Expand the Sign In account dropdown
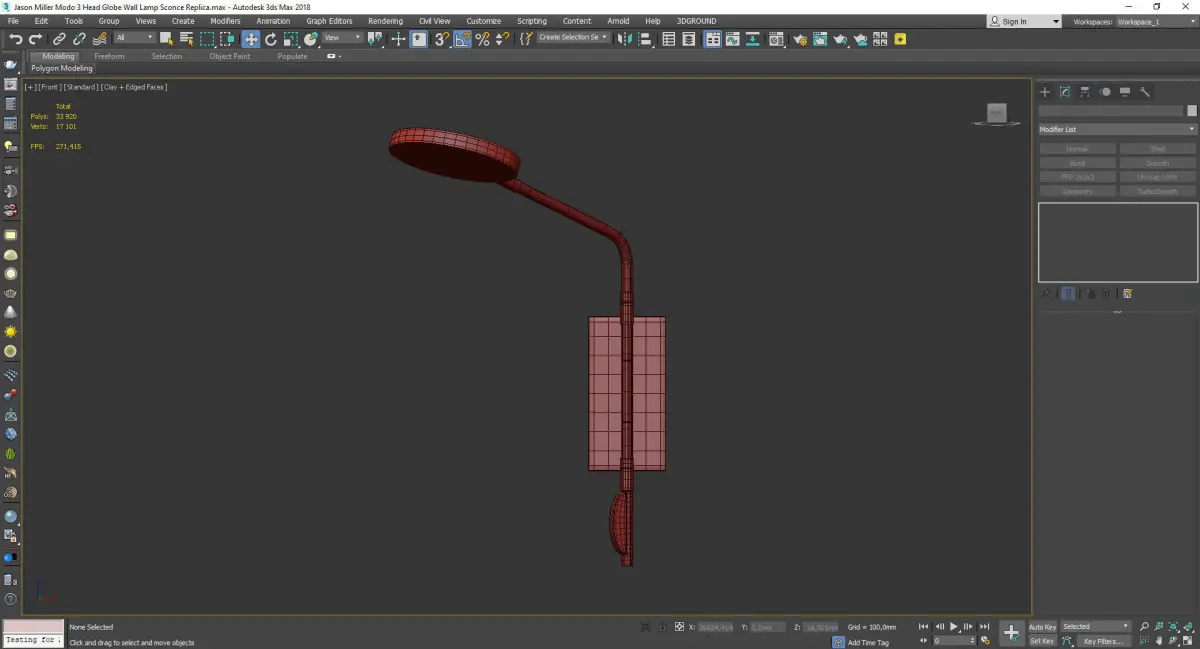 1056,21
